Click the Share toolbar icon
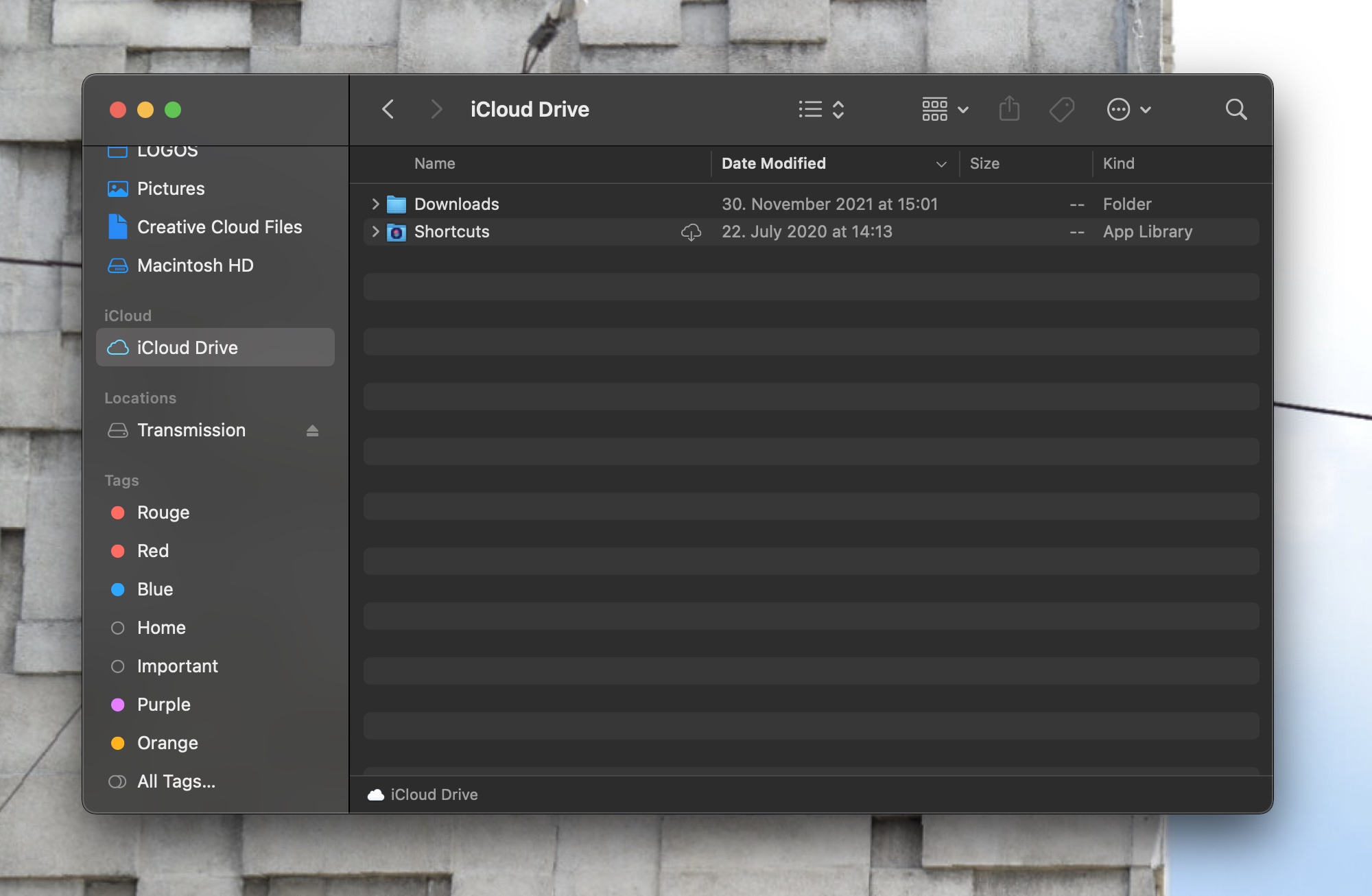Viewport: 1372px width, 896px height. pos(1009,109)
